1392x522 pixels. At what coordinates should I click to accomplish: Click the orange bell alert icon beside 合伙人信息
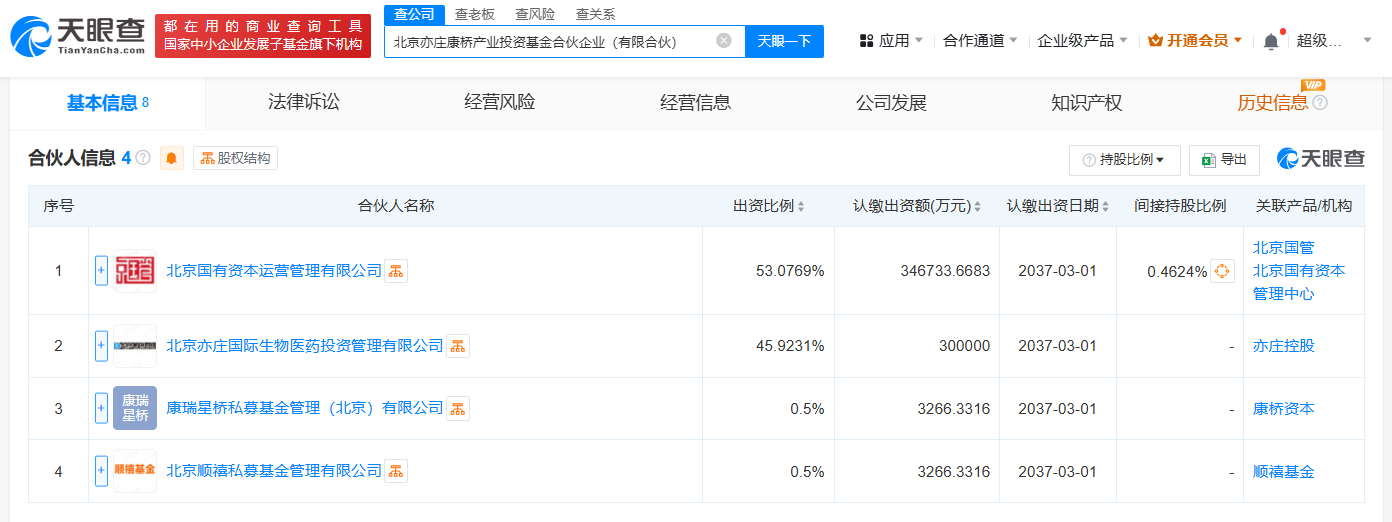172,158
